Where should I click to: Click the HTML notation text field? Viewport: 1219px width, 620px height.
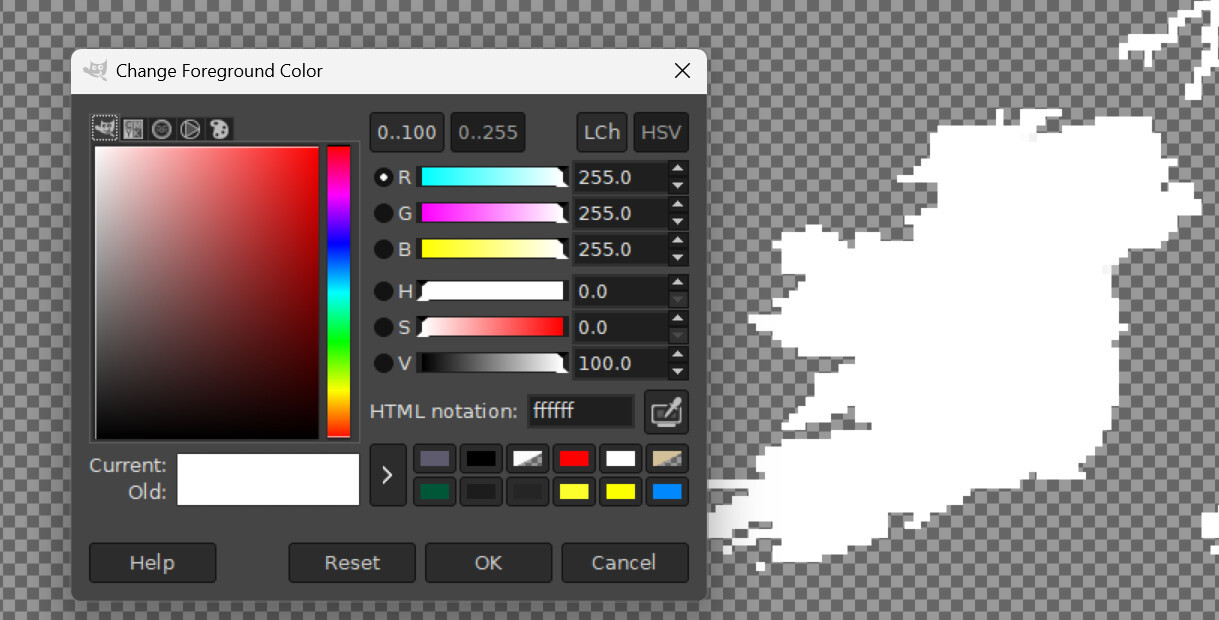(581, 411)
